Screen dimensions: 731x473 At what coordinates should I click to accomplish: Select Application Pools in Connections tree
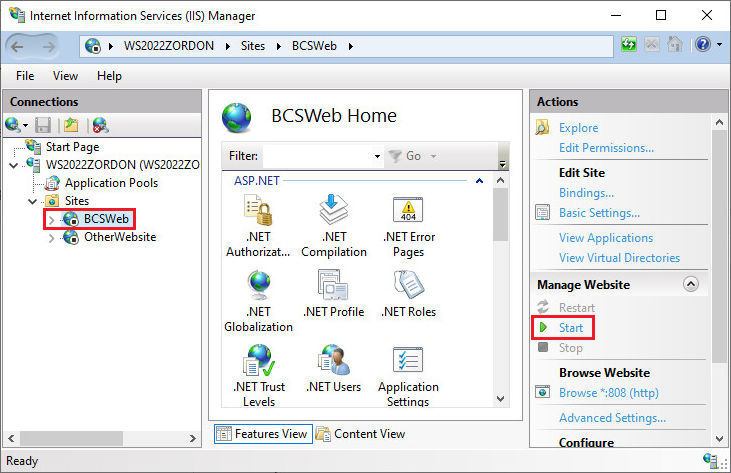coord(110,183)
